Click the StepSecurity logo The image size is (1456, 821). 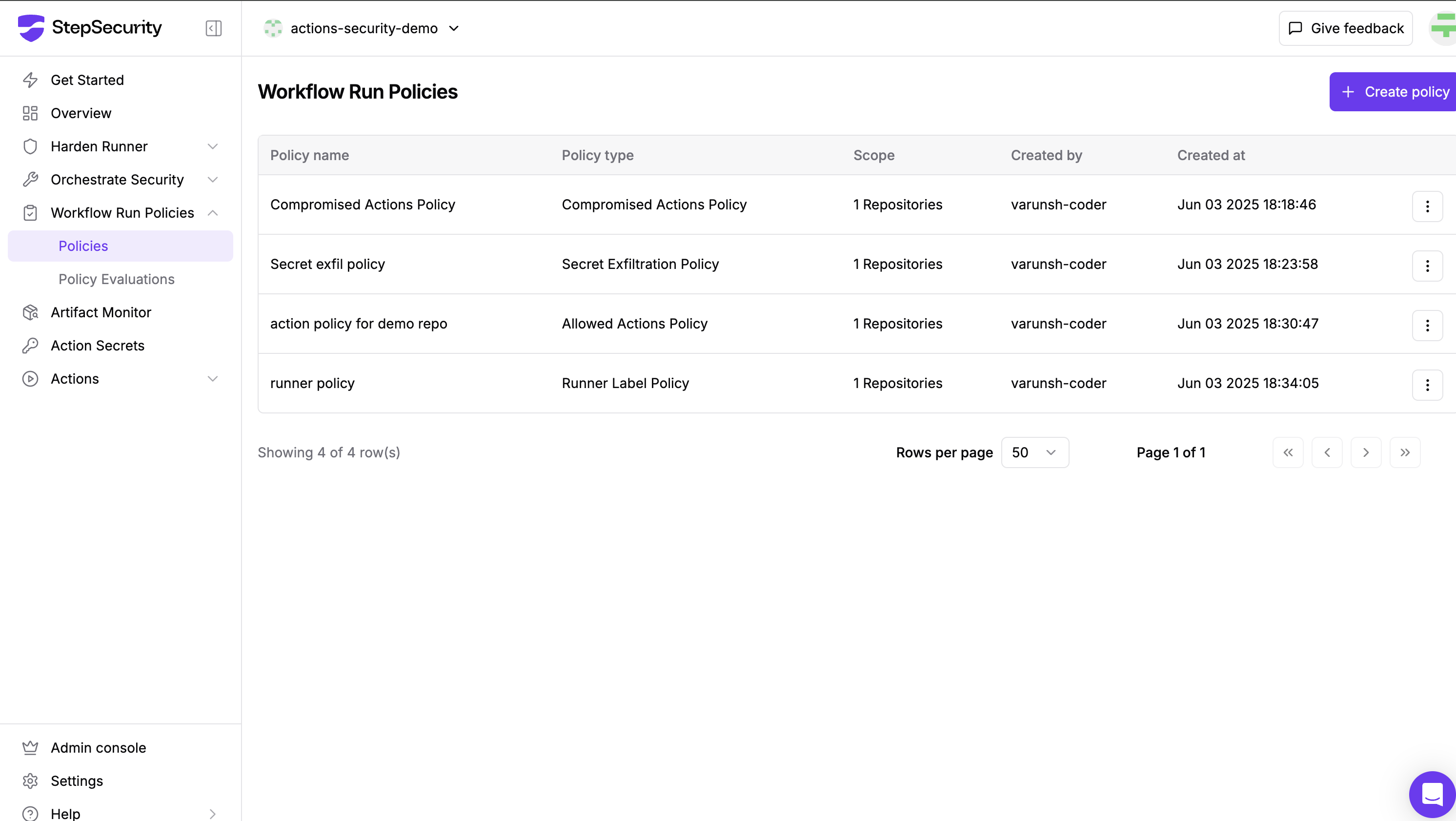click(90, 28)
